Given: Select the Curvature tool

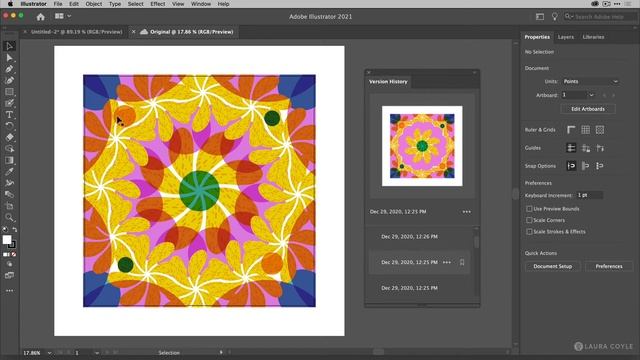Looking at the screenshot, I should 9,80.
